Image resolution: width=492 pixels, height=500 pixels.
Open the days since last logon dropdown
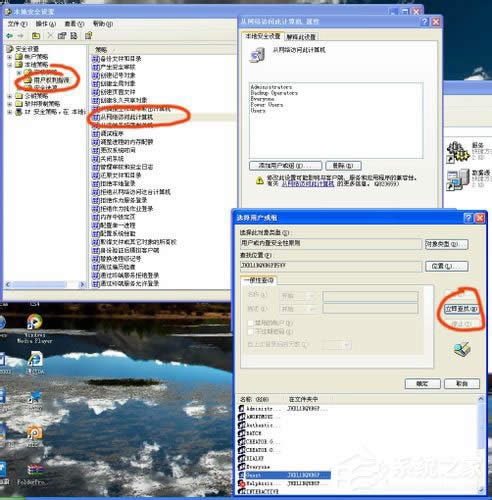(337, 345)
